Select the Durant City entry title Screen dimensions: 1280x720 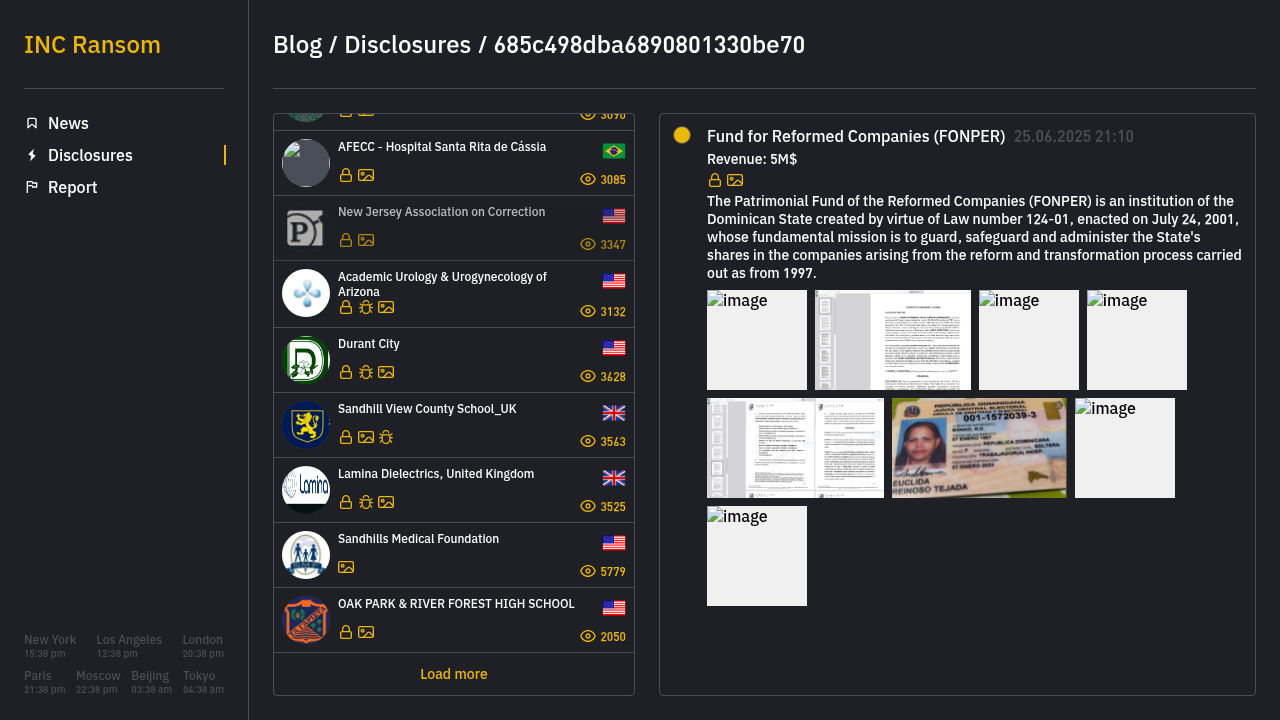click(369, 344)
